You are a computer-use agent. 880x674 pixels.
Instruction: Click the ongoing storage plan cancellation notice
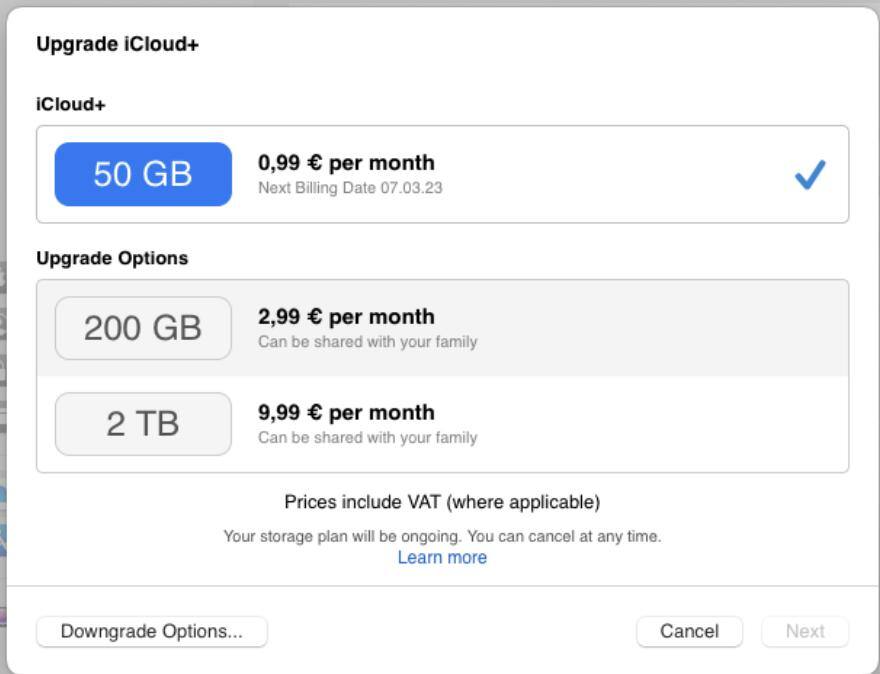[442, 536]
